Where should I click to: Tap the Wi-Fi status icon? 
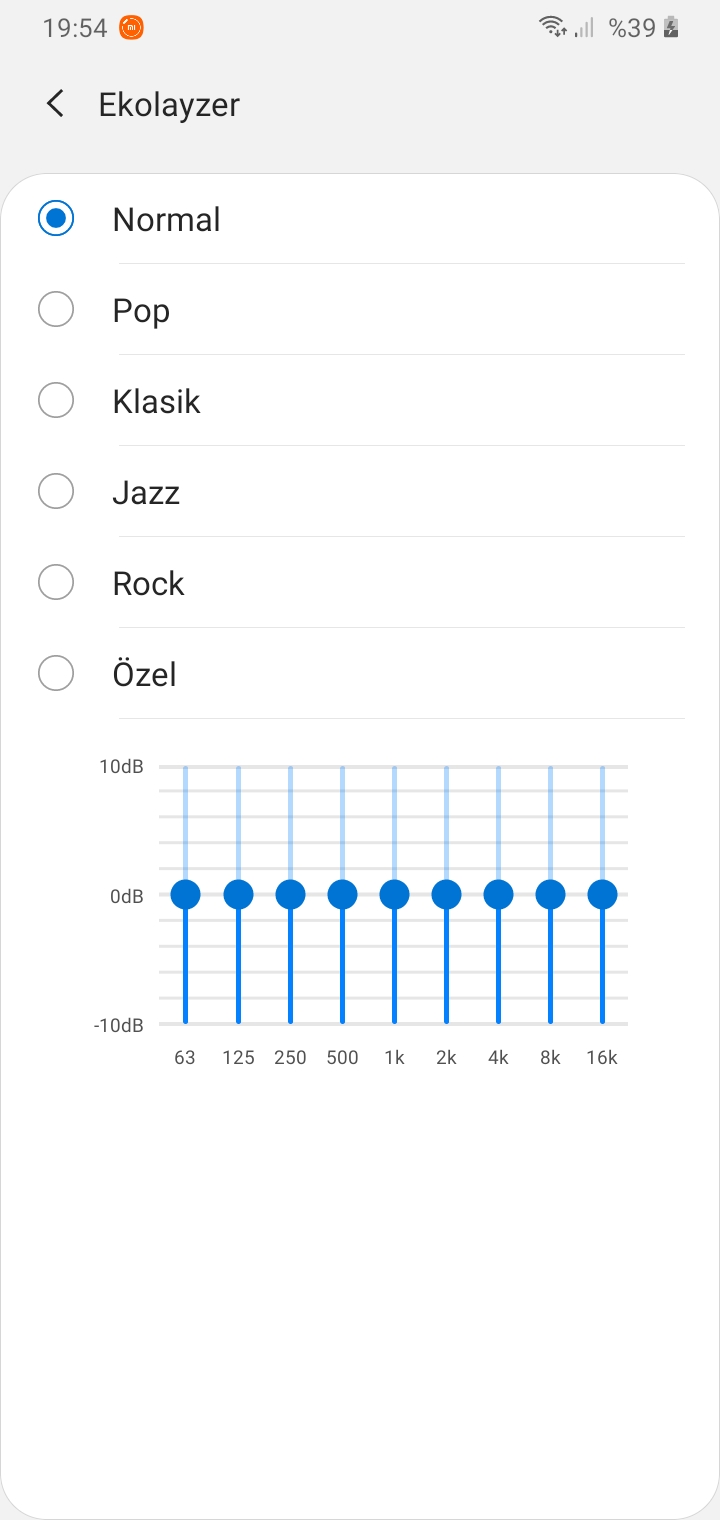tap(551, 27)
